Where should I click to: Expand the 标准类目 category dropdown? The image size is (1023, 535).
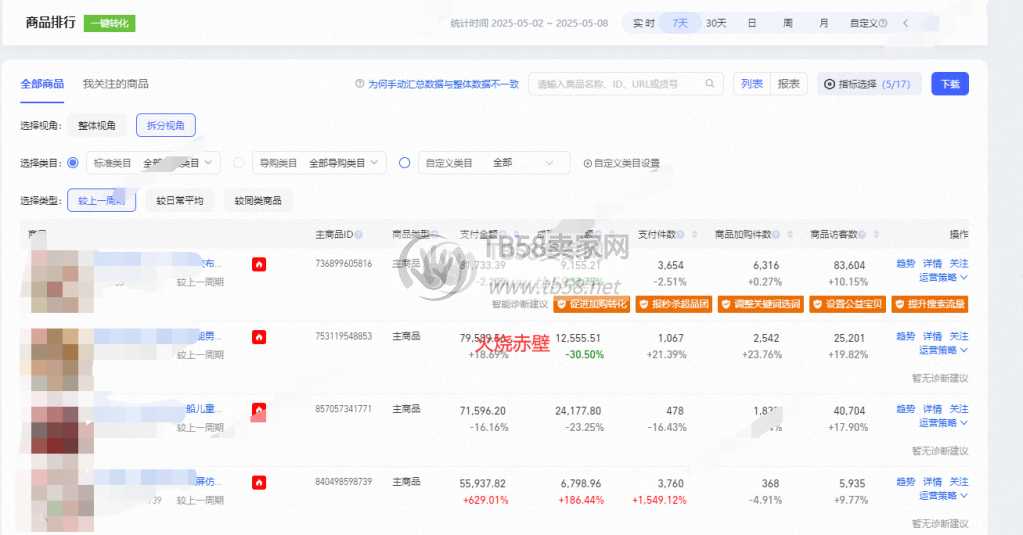153,162
